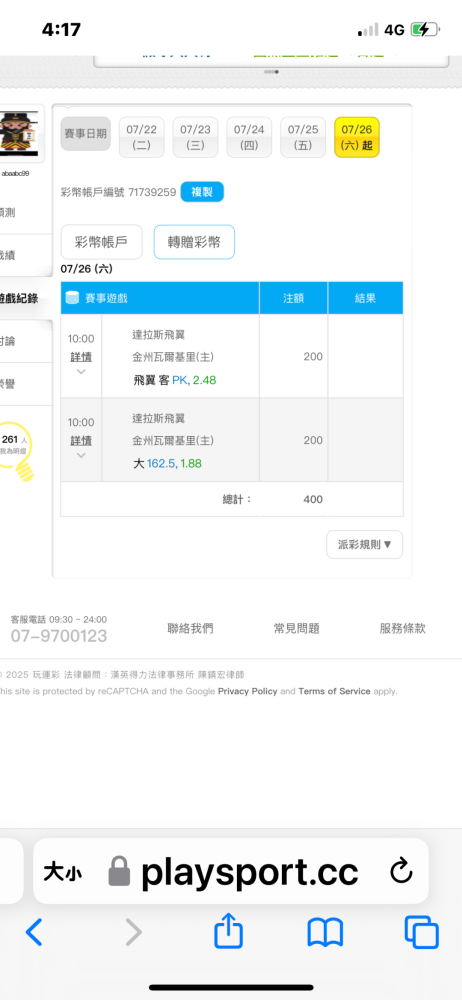This screenshot has width=462, height=1000.
Task: Tap Safari forward arrow
Action: coord(133,933)
